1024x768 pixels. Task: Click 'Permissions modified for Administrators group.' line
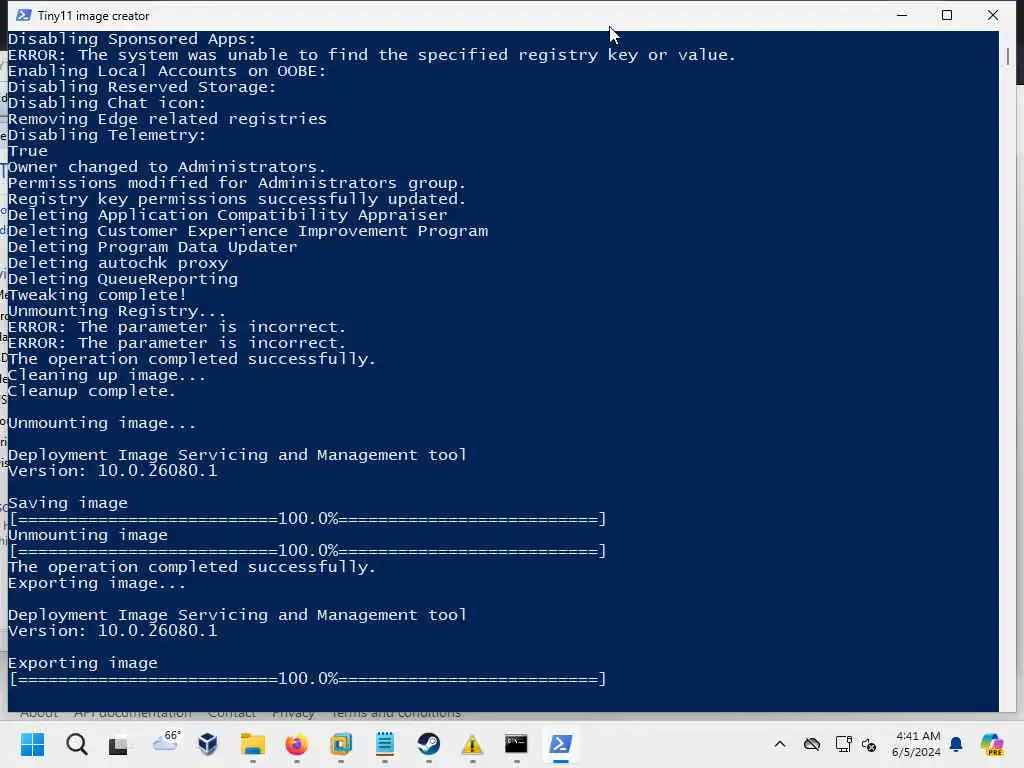(x=237, y=183)
